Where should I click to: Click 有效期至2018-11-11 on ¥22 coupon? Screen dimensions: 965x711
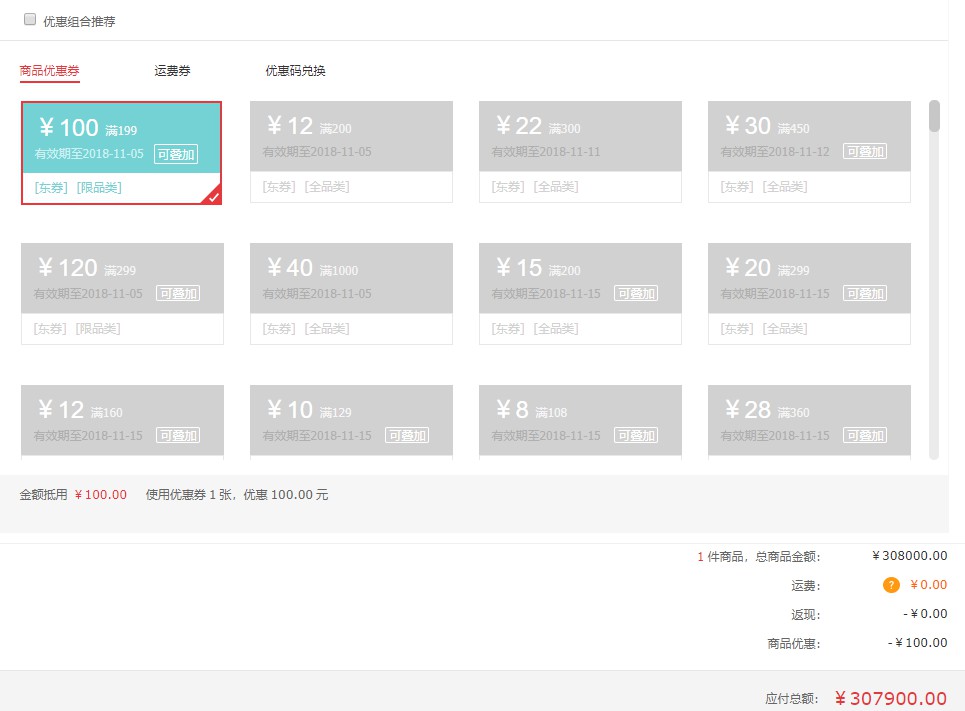pos(546,151)
